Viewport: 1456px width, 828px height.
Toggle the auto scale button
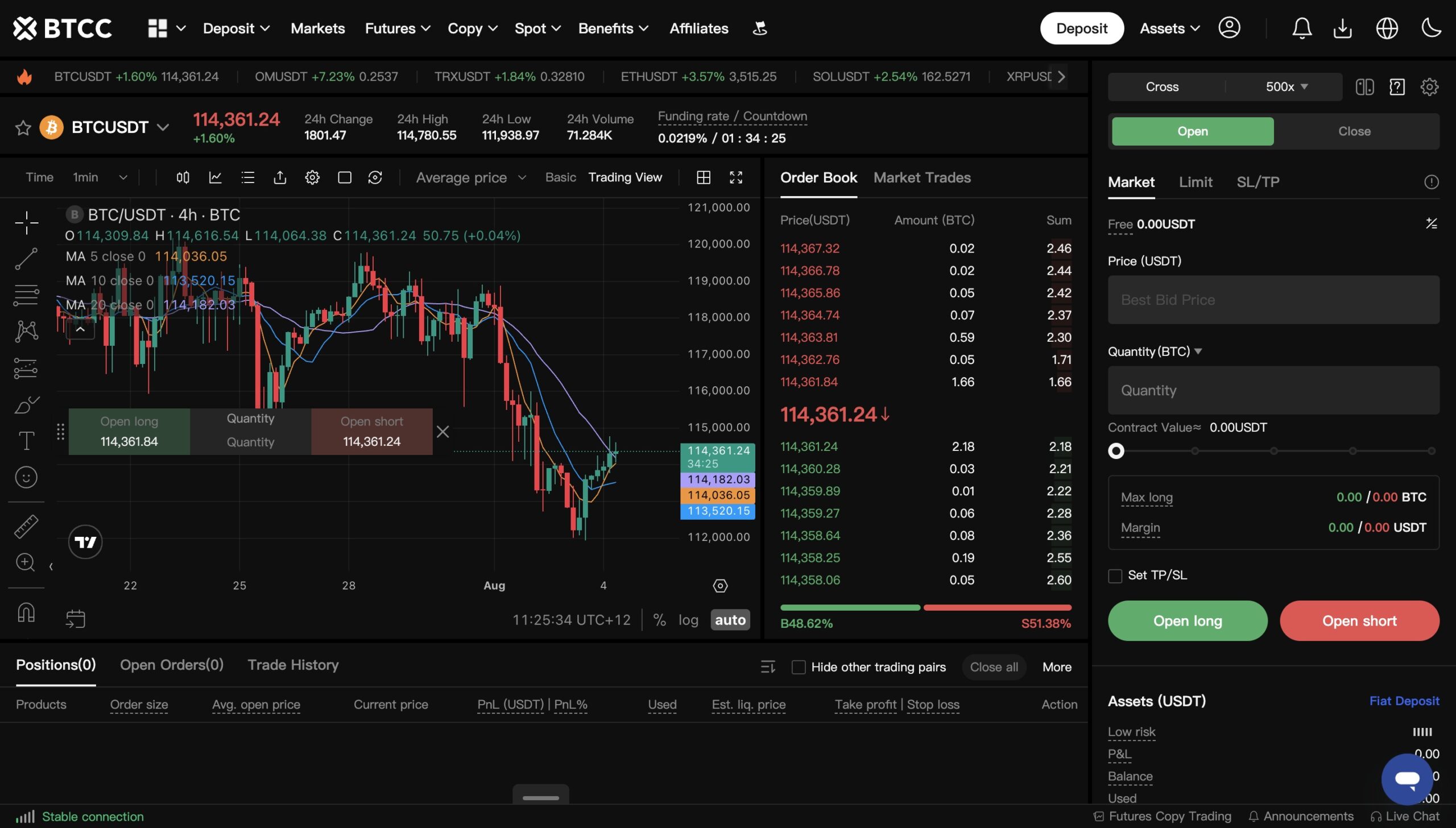pos(730,620)
